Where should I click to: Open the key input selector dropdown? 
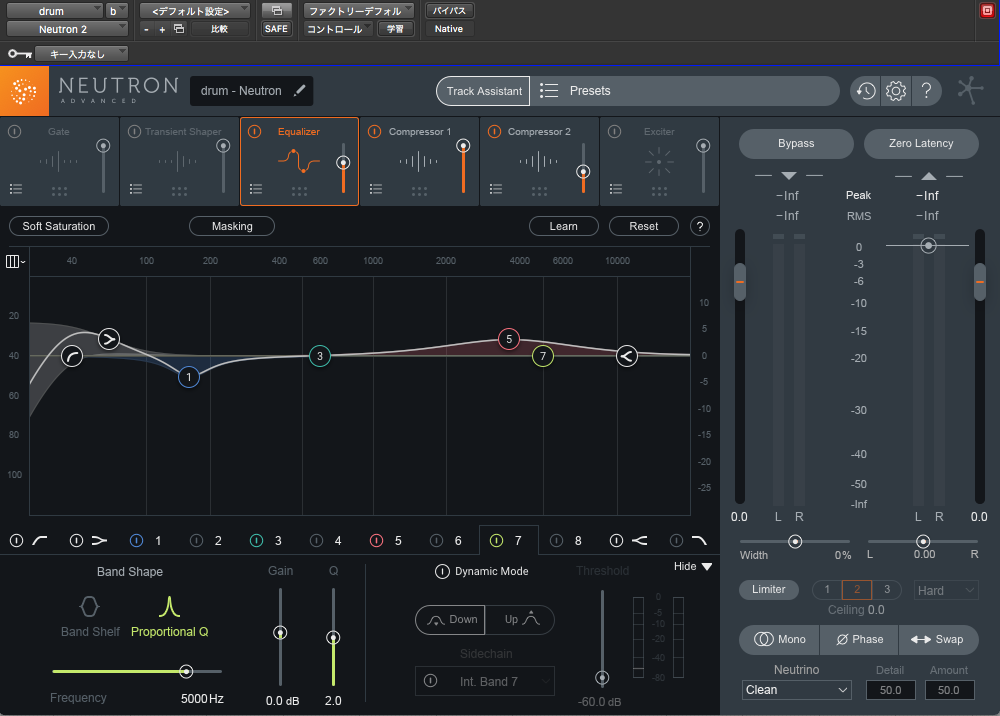(82, 54)
